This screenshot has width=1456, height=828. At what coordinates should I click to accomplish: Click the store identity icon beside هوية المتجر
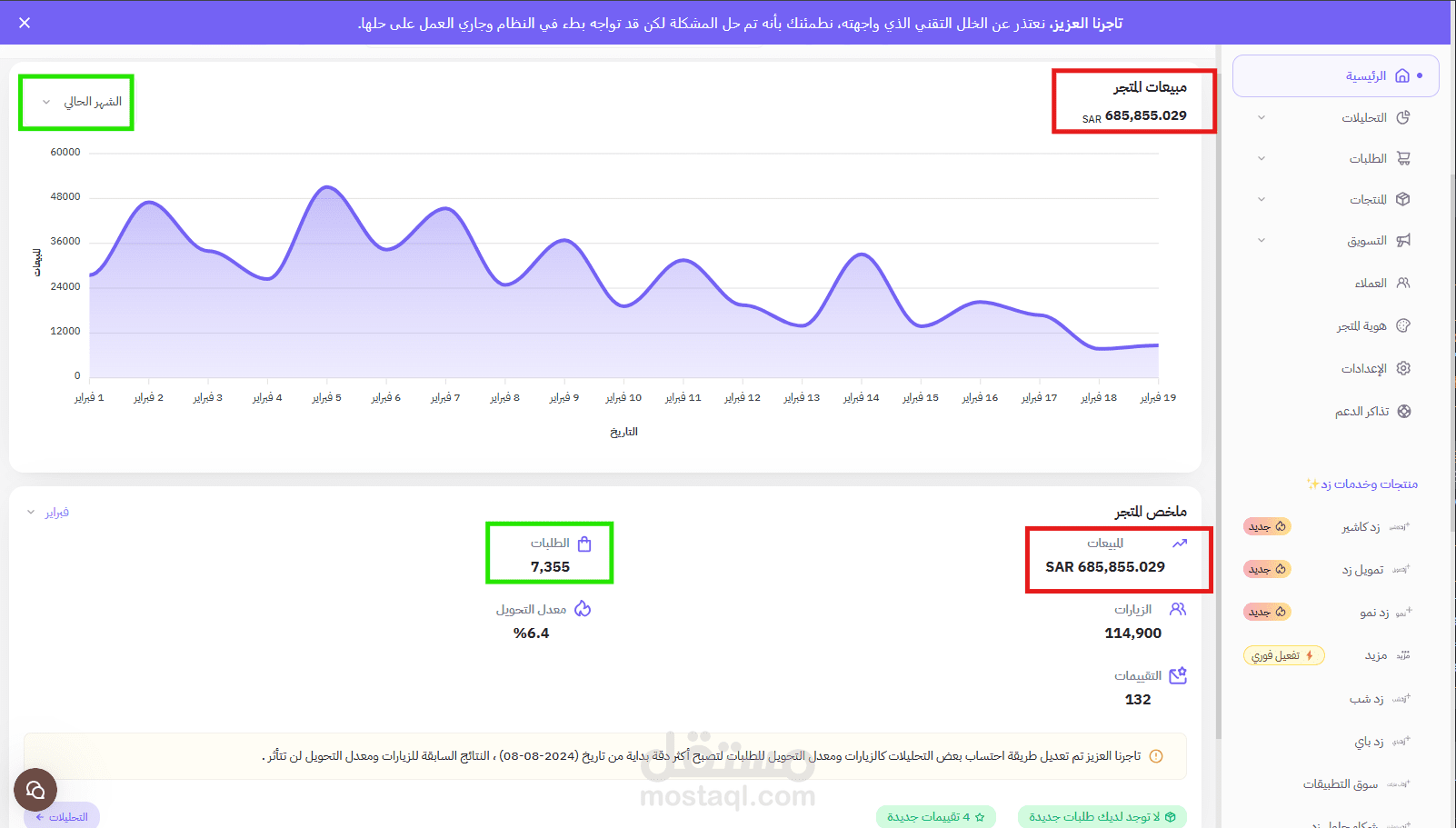point(1403,324)
